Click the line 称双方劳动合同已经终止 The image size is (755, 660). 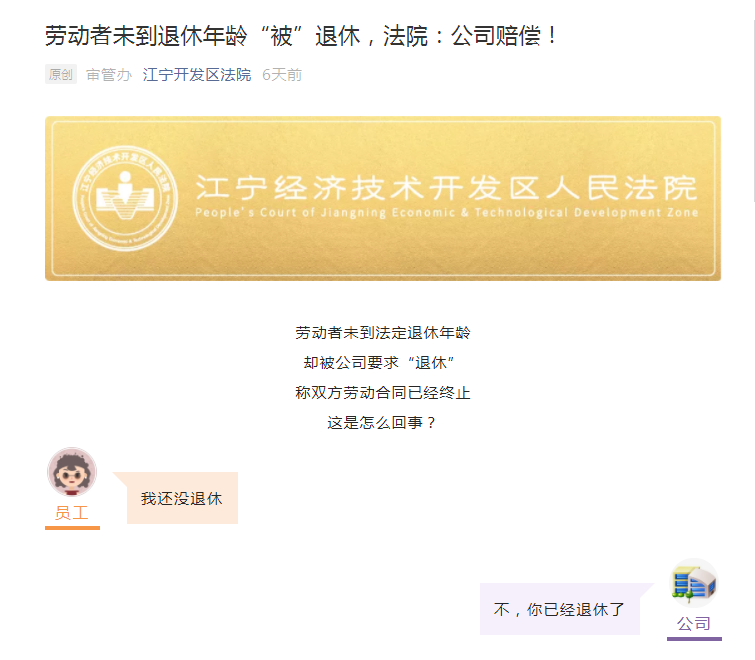[383, 392]
